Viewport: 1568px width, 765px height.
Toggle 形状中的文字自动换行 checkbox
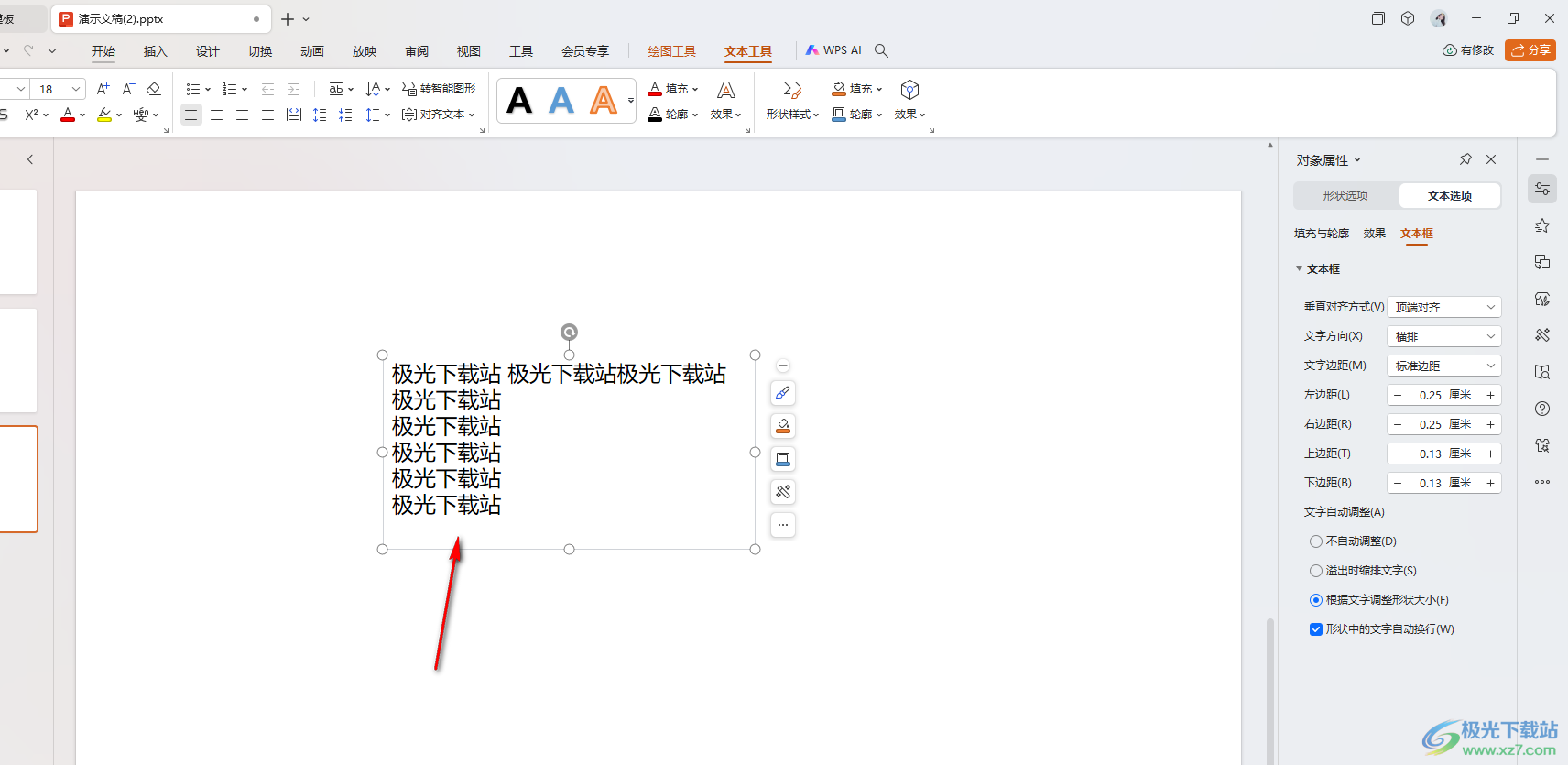1316,629
